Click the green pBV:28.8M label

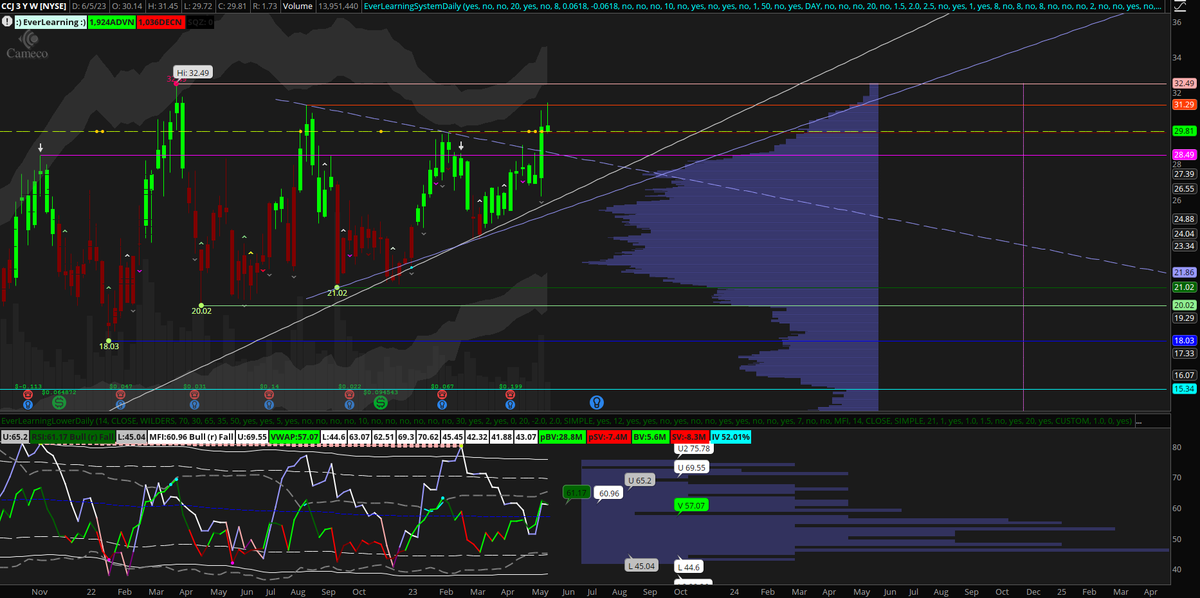pyautogui.click(x=562, y=437)
